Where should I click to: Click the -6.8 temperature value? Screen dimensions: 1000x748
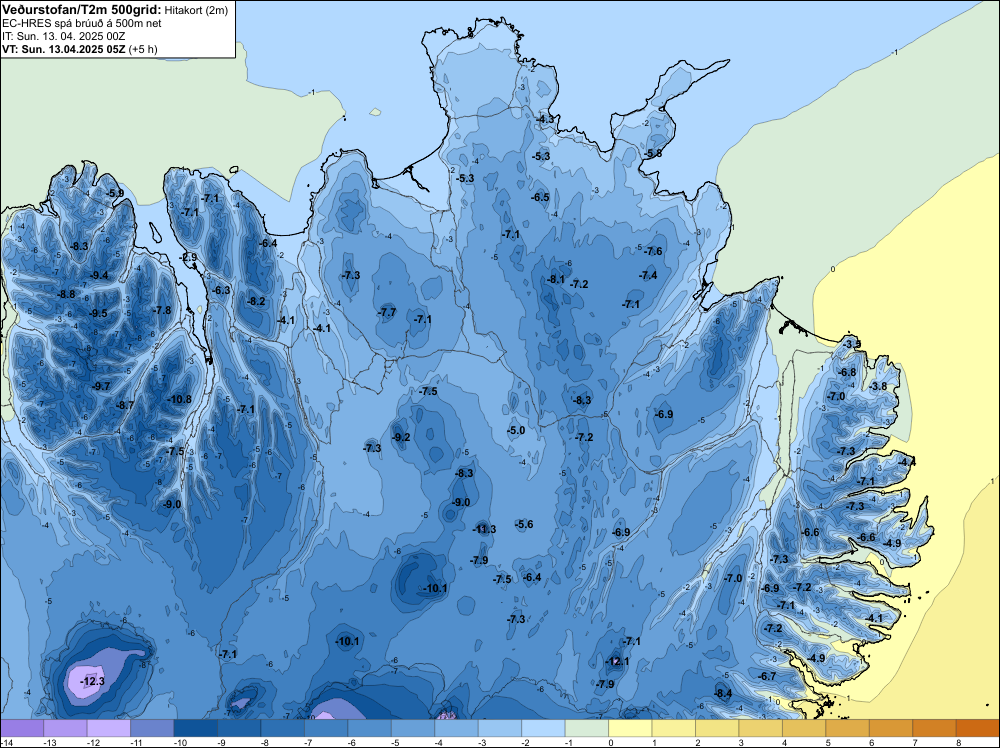point(847,372)
